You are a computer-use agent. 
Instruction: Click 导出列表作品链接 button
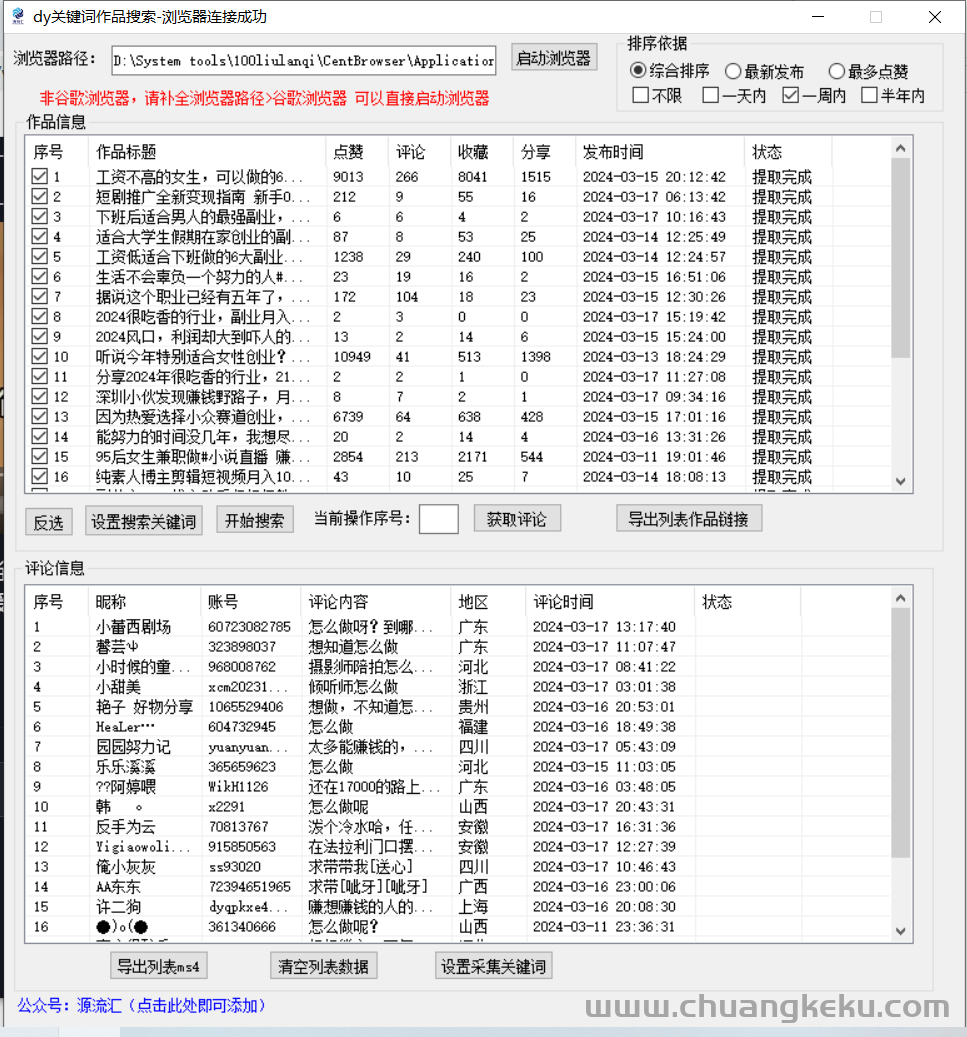click(x=689, y=518)
